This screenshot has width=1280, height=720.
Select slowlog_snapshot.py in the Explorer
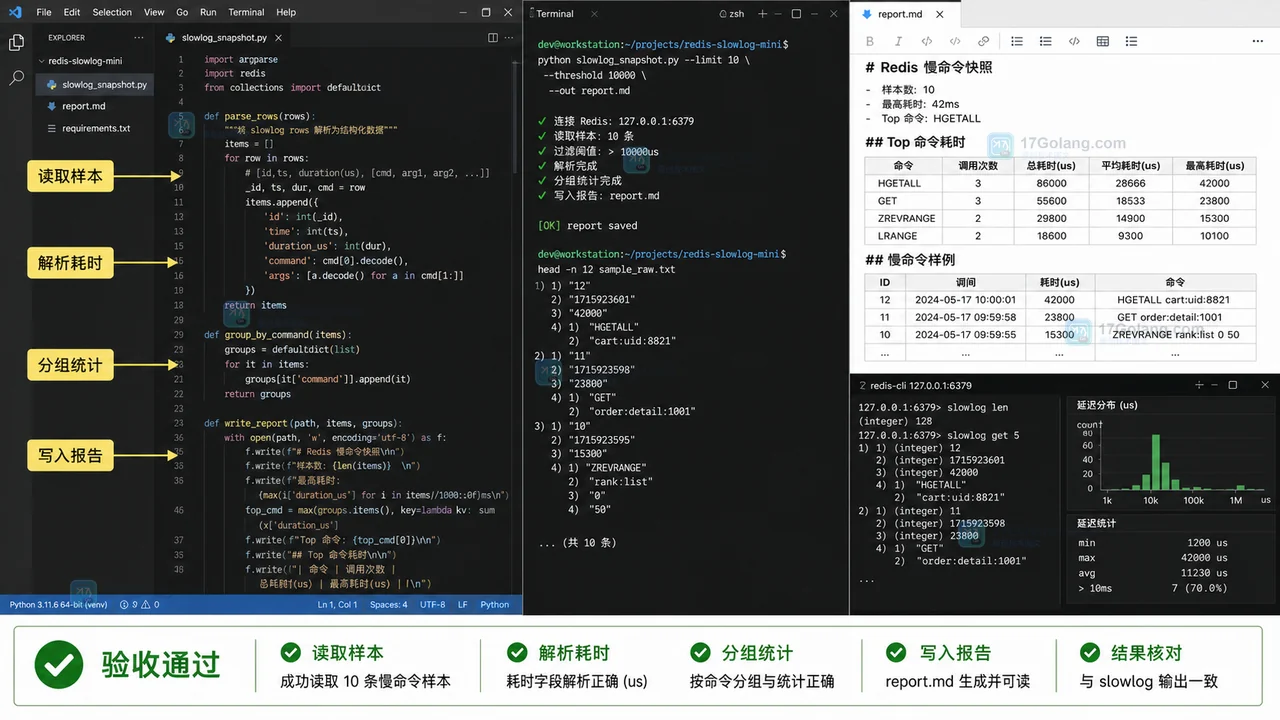(96, 85)
